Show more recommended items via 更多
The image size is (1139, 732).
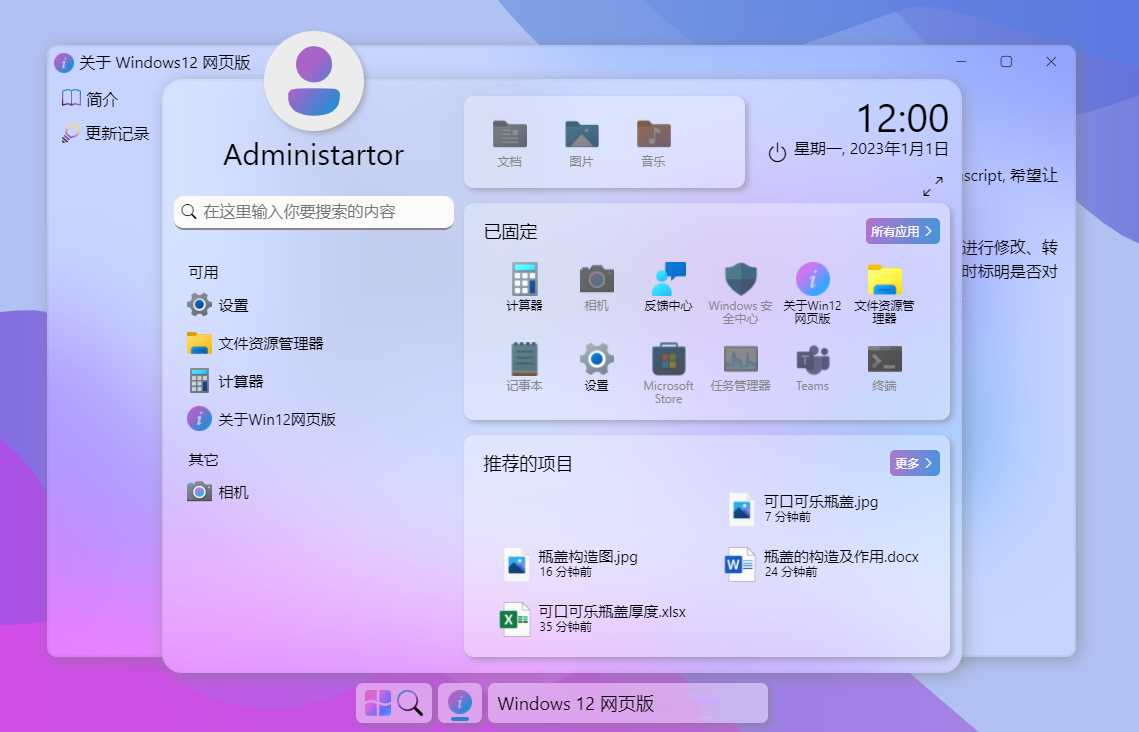pyautogui.click(x=914, y=463)
